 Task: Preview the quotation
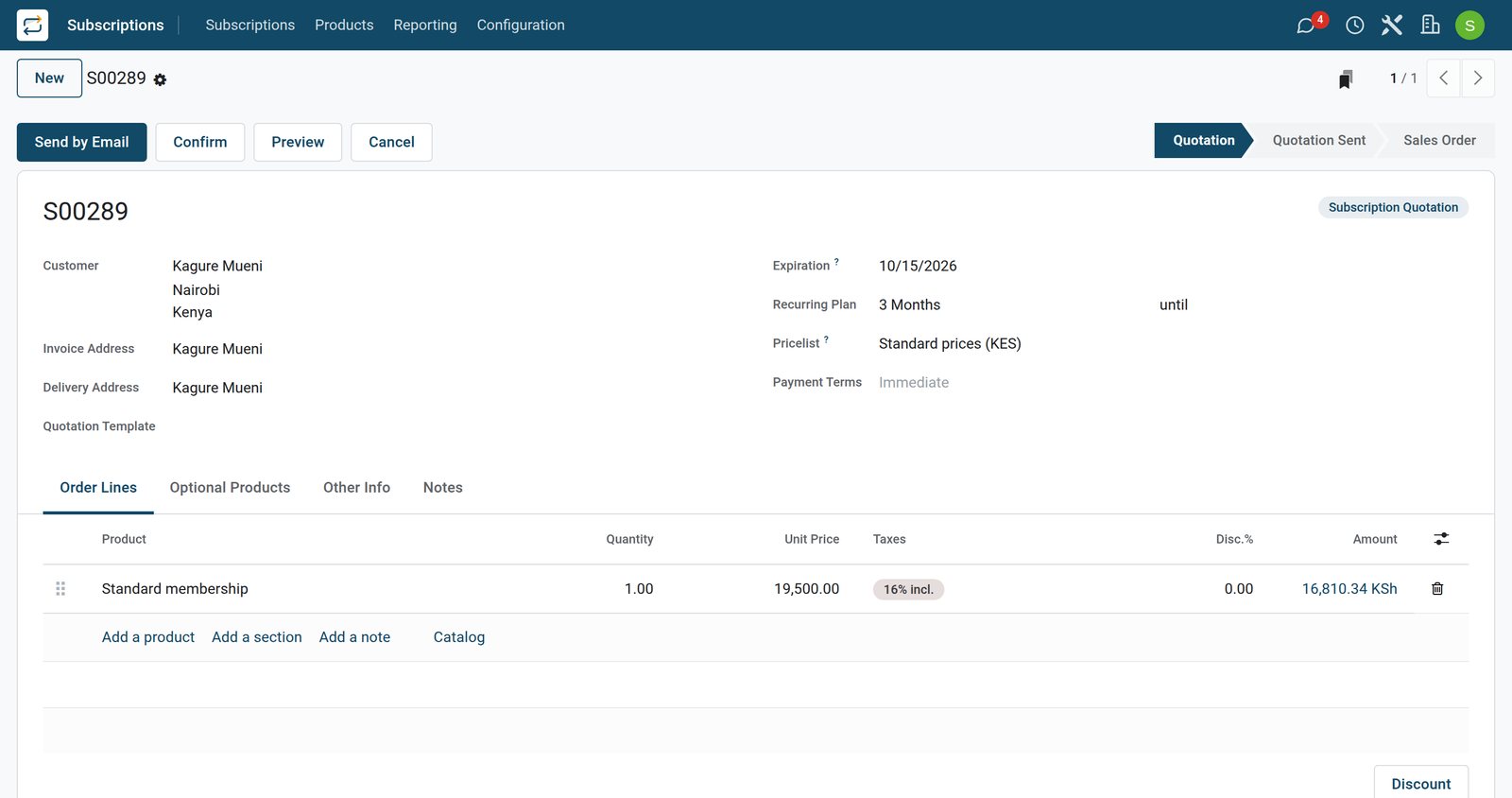[298, 142]
